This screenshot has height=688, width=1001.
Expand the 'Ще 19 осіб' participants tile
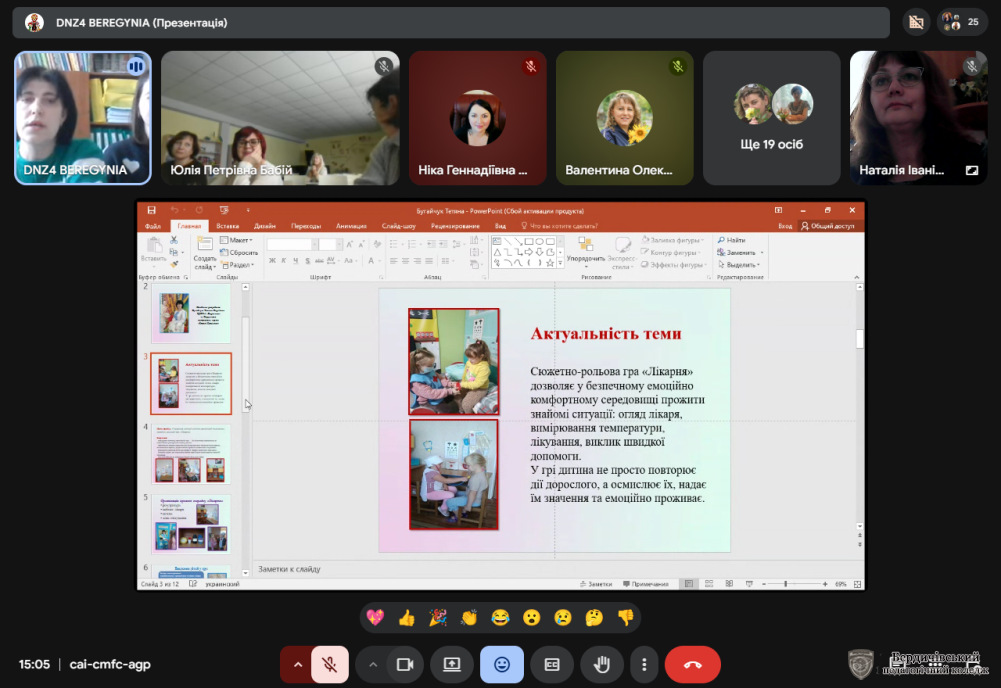tap(771, 118)
